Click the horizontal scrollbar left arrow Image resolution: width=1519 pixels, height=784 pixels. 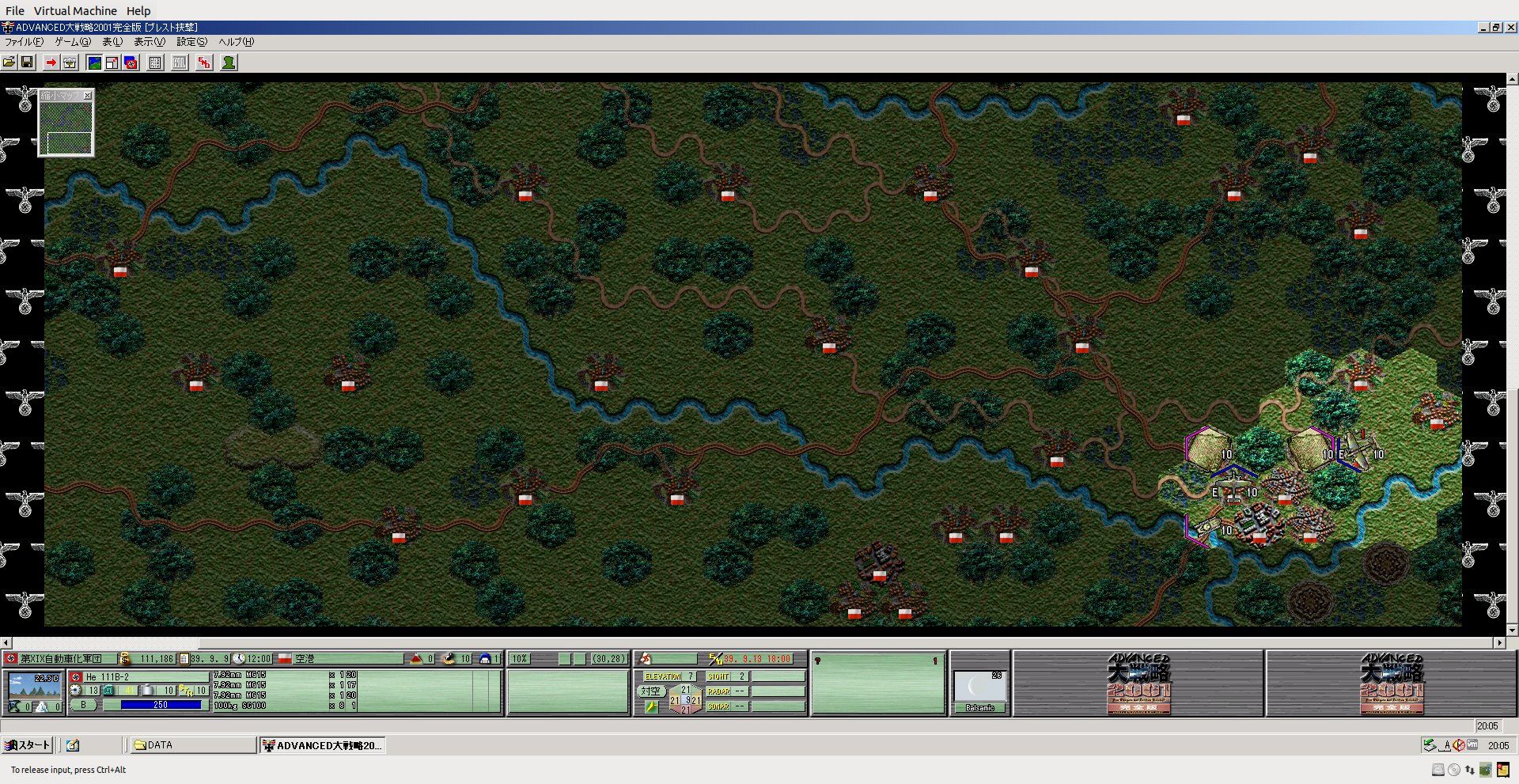point(6,642)
